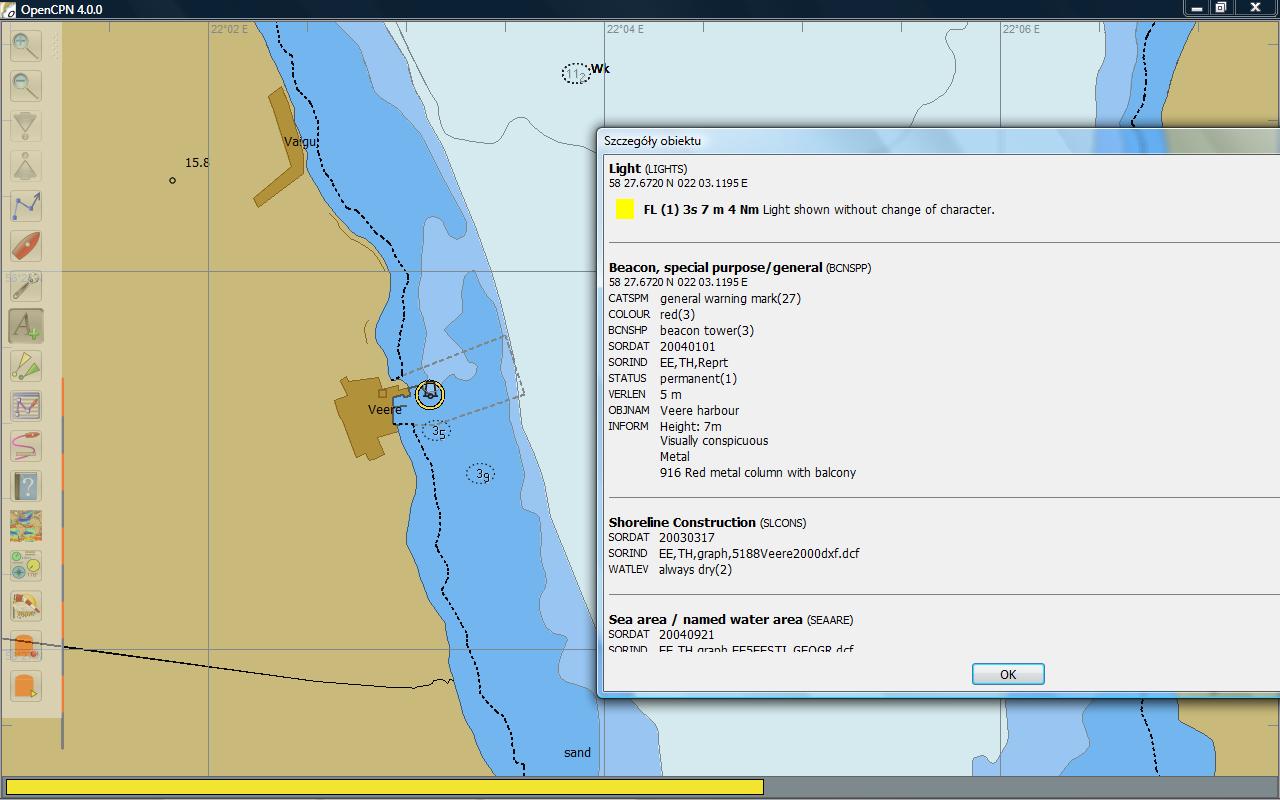This screenshot has width=1280, height=800.
Task: Select WATLEV 'always dry(2)' value
Action: 695,569
